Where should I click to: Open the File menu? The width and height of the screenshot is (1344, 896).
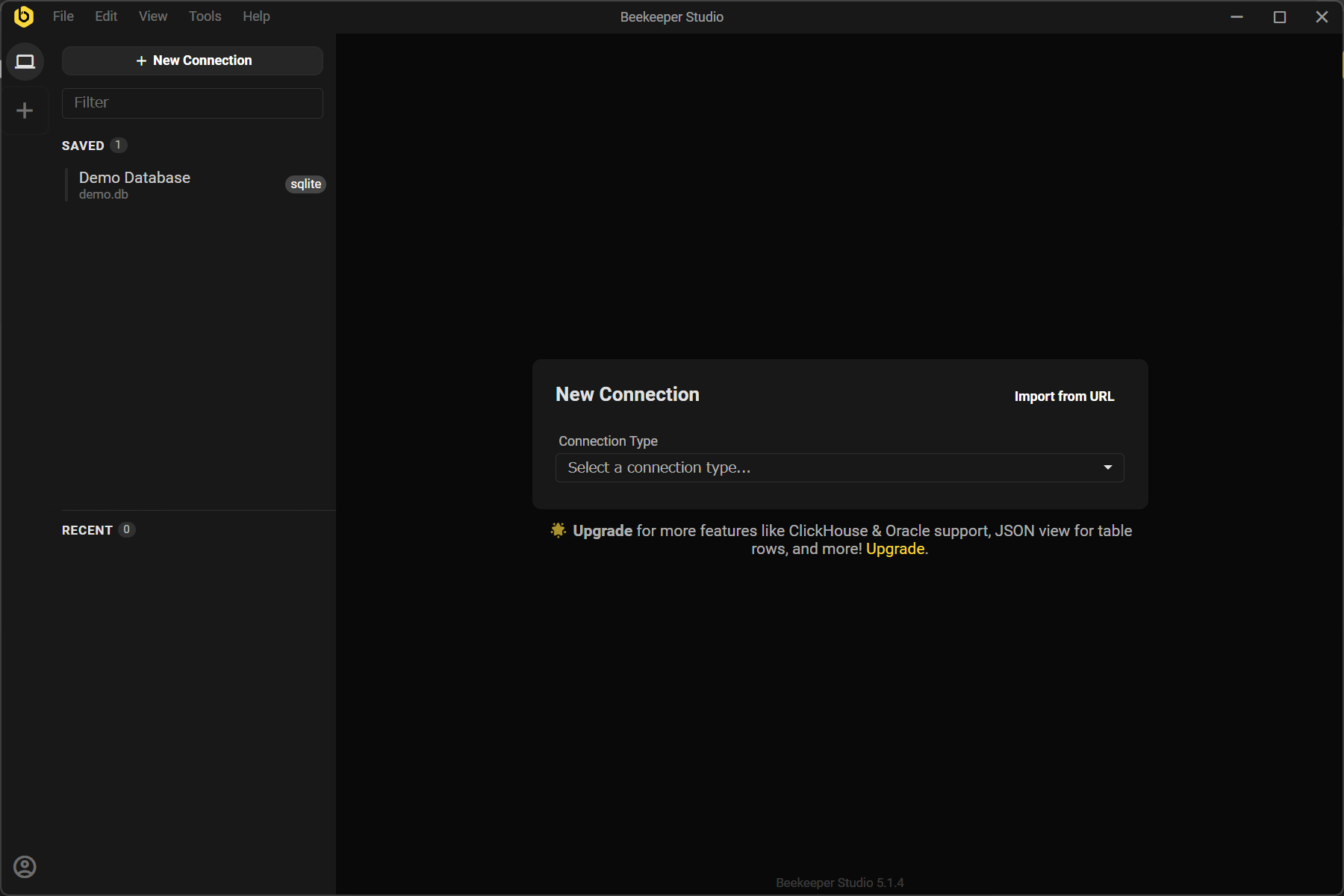point(63,16)
